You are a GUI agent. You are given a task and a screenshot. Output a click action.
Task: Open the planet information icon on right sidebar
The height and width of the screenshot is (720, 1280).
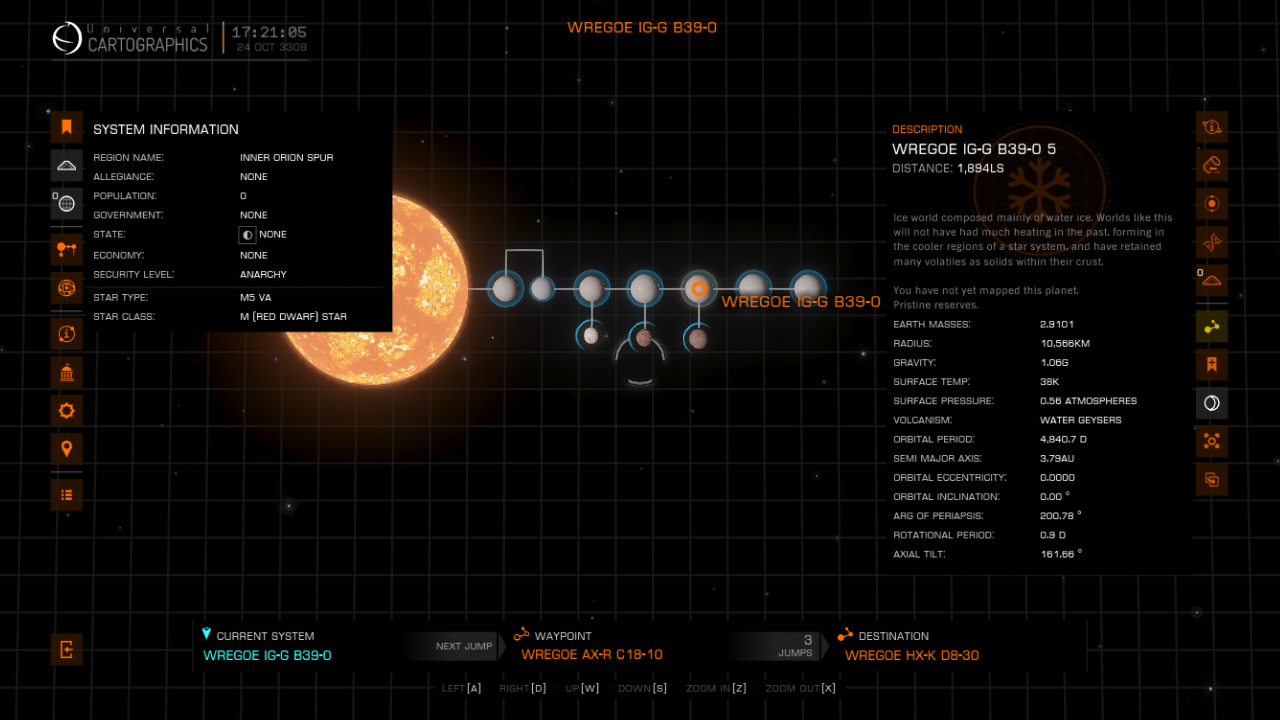1212,127
